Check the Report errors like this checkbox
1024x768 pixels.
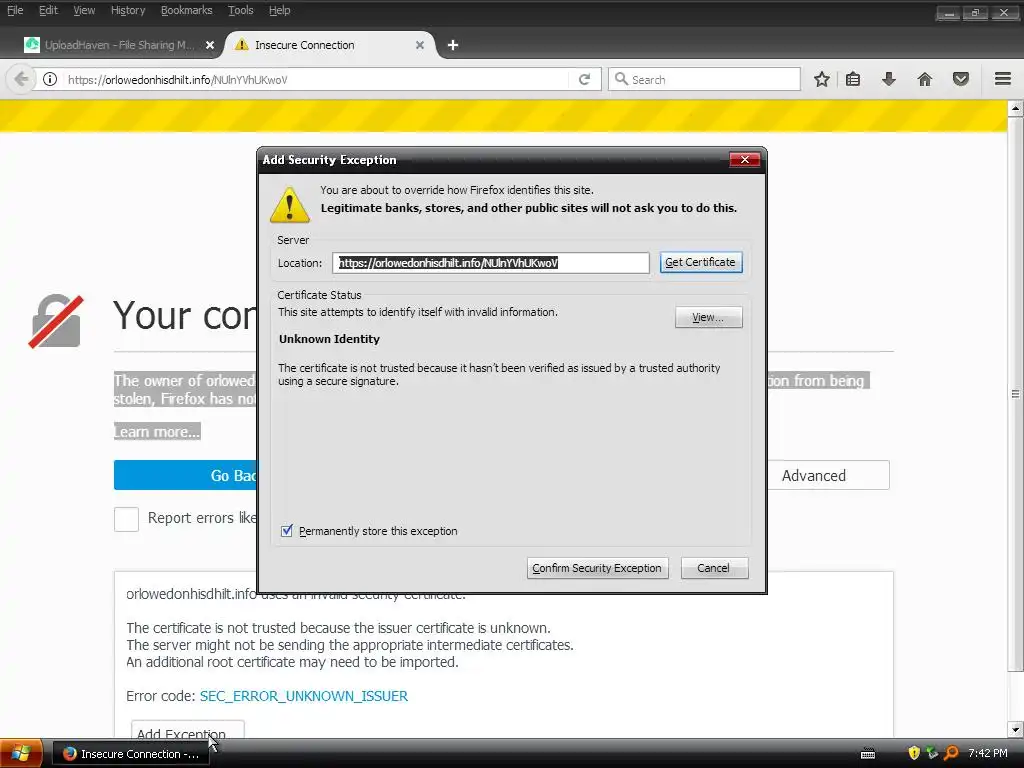click(x=126, y=519)
